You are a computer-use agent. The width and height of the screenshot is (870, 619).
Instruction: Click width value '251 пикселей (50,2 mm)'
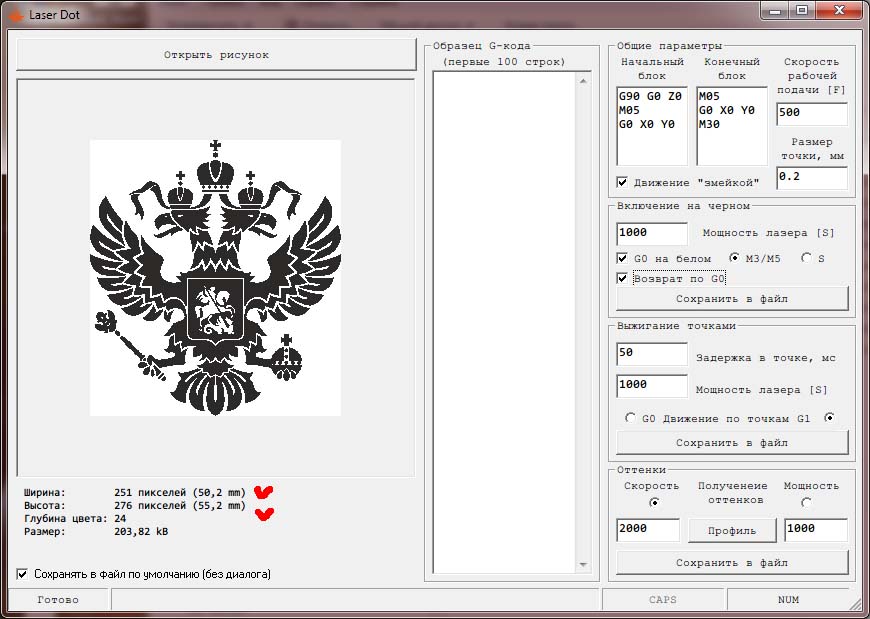(180, 493)
